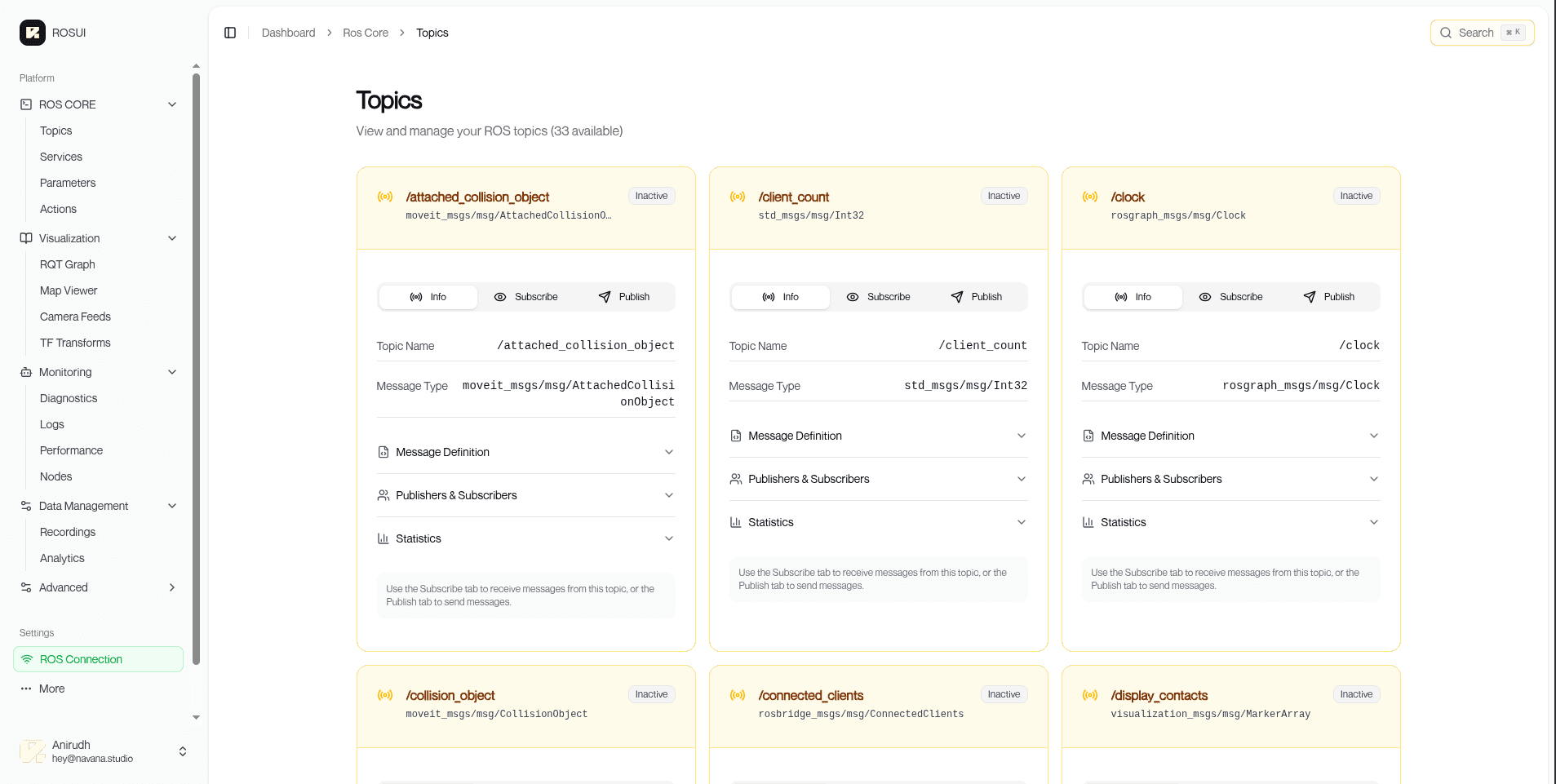The image size is (1556, 784).
Task: Click the /collision_object topic broadcast icon
Action: (x=385, y=695)
